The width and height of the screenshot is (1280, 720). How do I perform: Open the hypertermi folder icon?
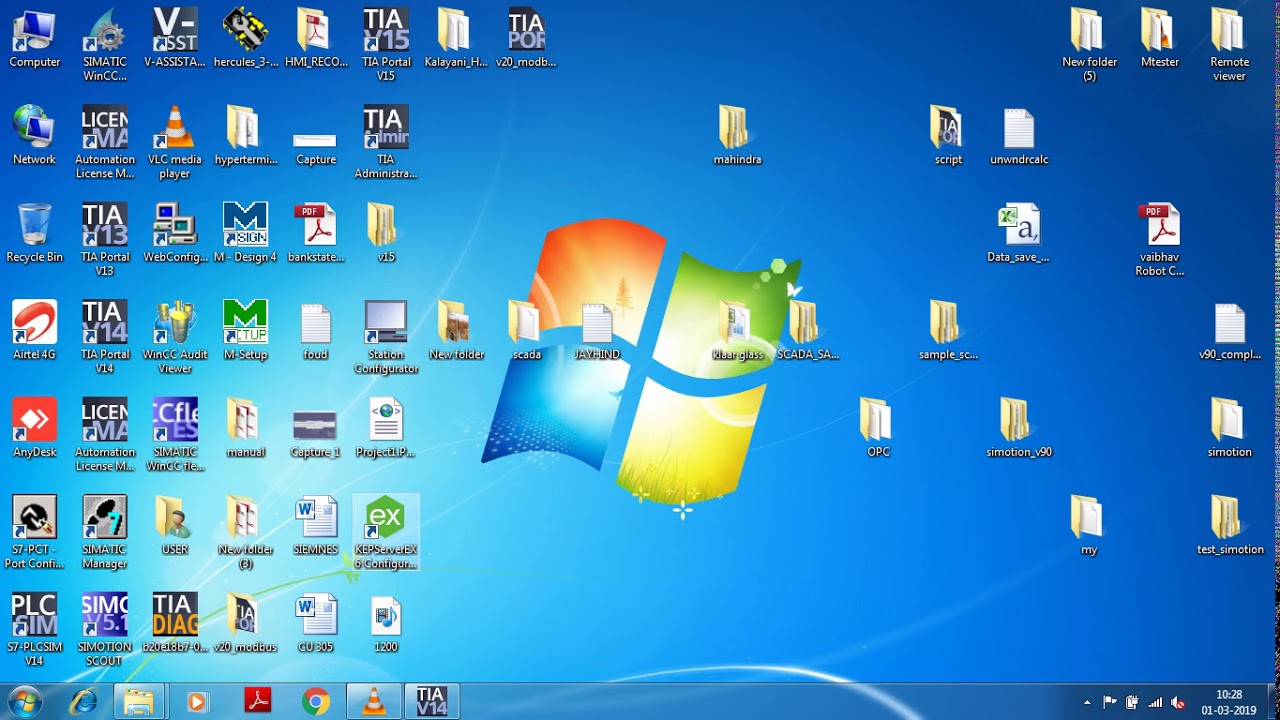[x=245, y=136]
